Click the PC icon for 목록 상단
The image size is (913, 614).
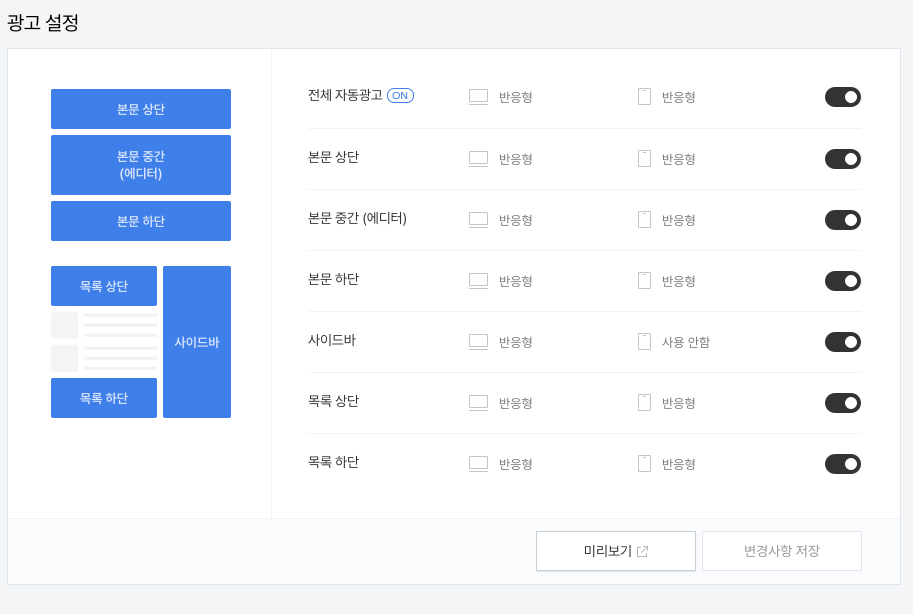pyautogui.click(x=478, y=403)
